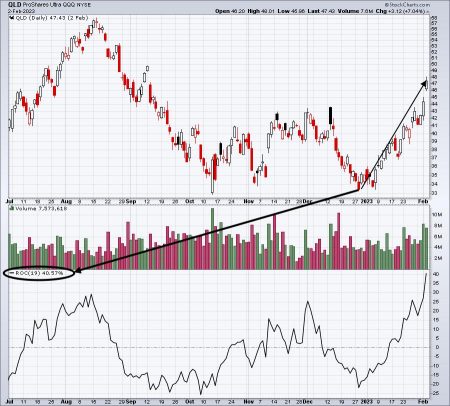The height and width of the screenshot is (406, 450).
Task: Click the tallest October volume bar
Action: point(213,239)
